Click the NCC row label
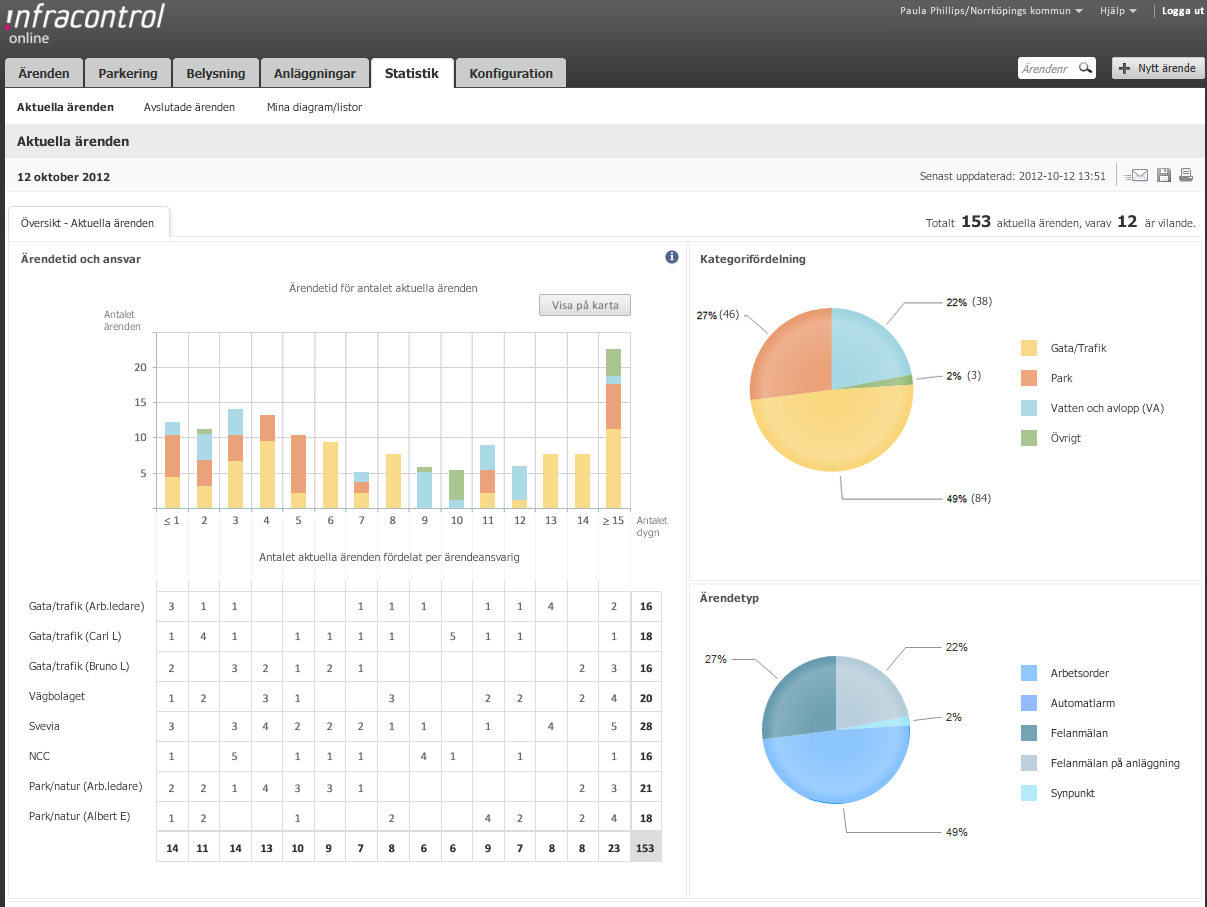 point(40,756)
